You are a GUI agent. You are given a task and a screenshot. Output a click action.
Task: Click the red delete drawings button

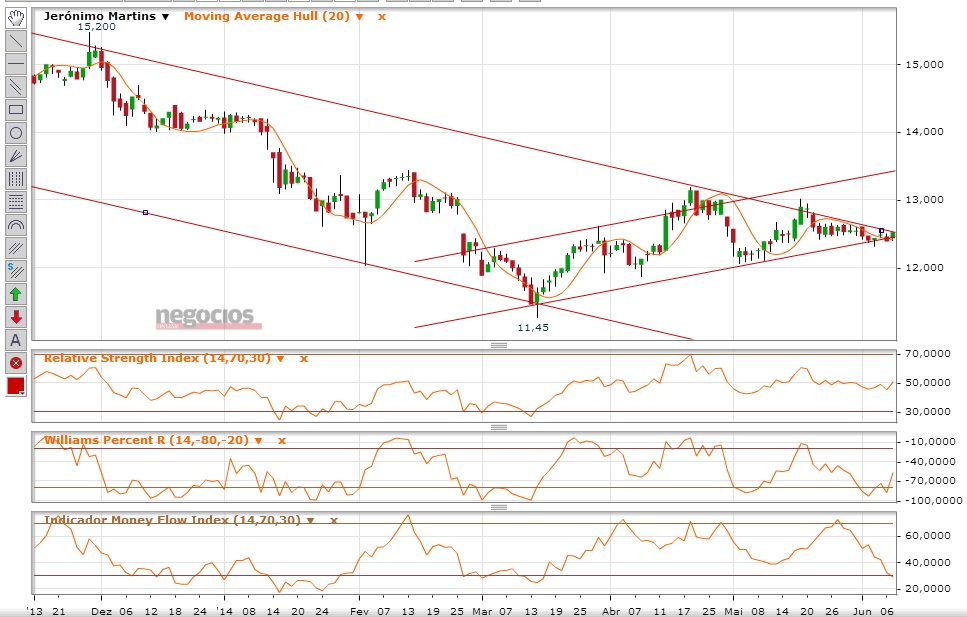coord(16,363)
